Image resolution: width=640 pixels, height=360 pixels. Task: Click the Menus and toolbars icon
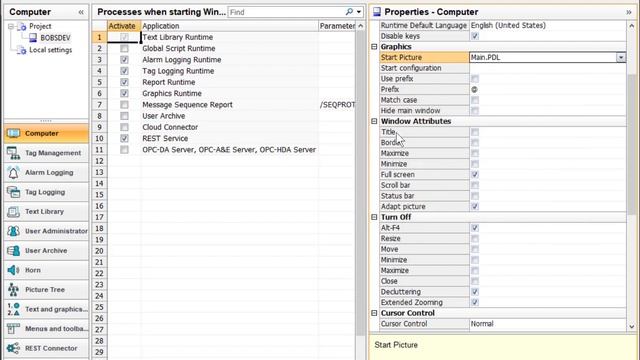point(13,329)
